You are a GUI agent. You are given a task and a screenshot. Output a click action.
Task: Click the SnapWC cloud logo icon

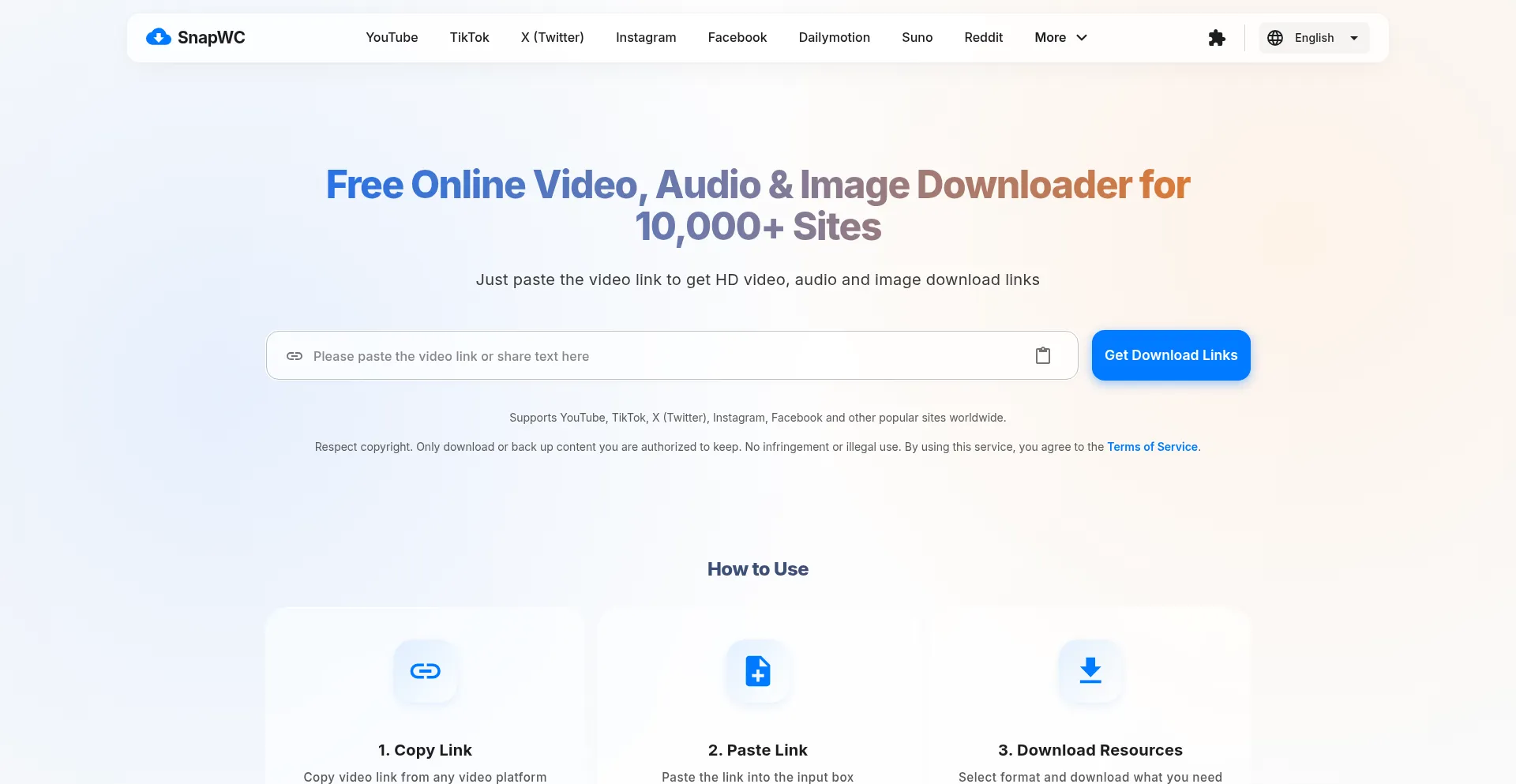(159, 37)
